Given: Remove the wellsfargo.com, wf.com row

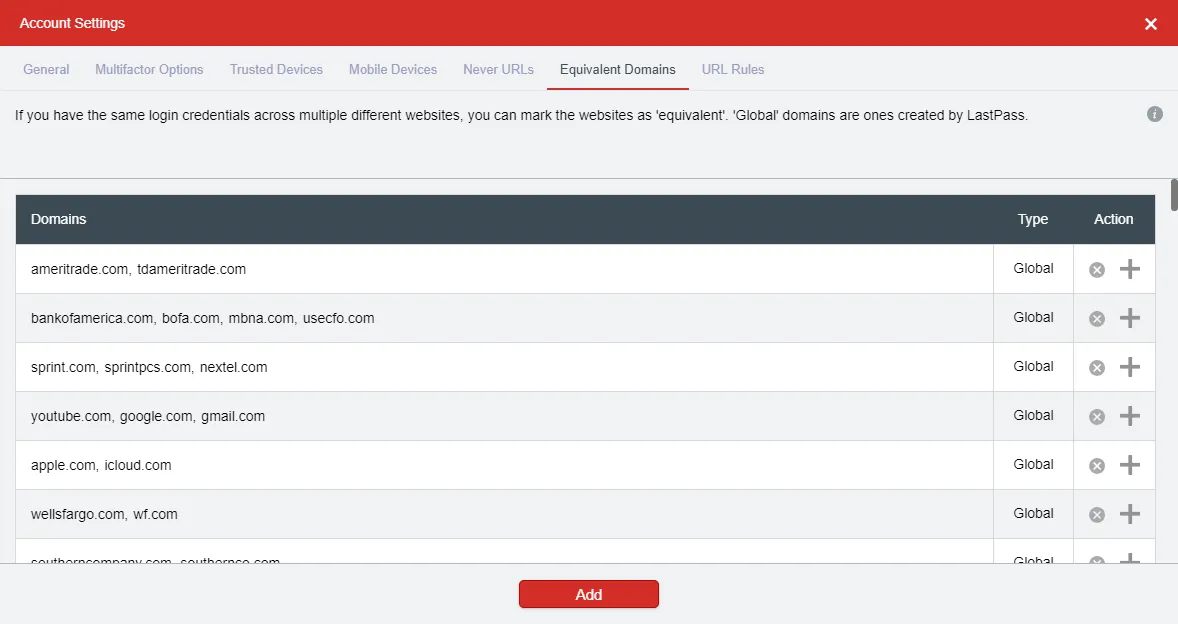Looking at the screenshot, I should [1097, 514].
